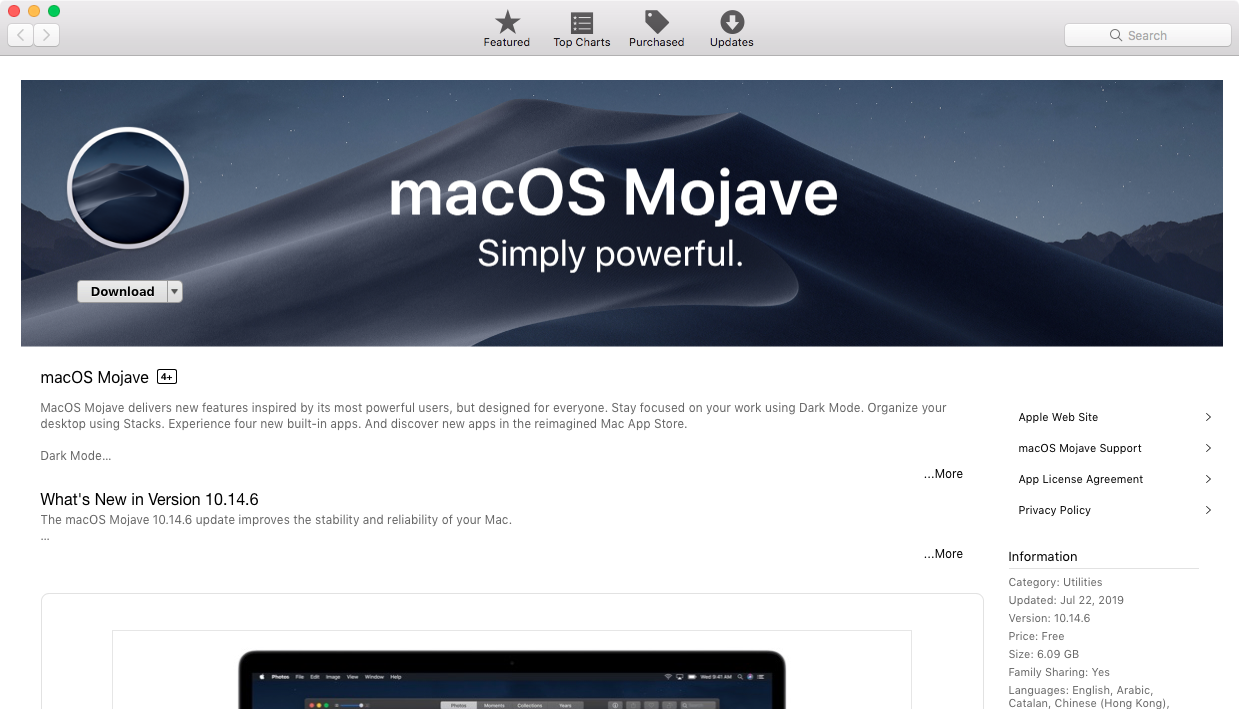Click the back navigation arrow
Image resolution: width=1239 pixels, height=709 pixels.
21,35
